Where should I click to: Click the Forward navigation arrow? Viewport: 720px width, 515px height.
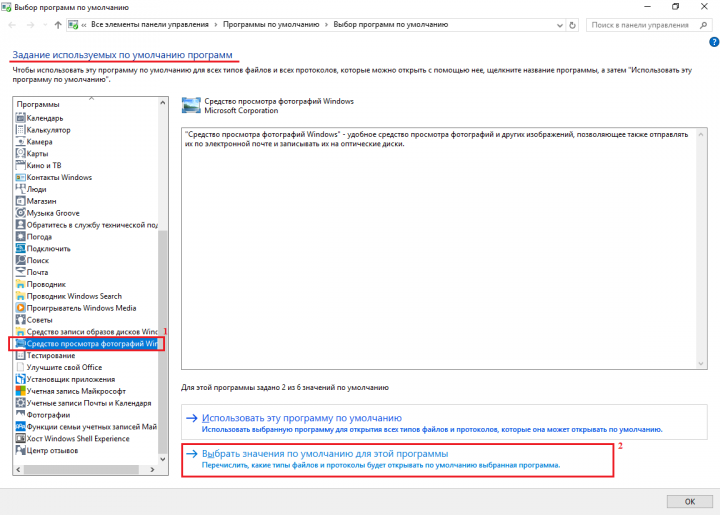(x=30, y=25)
